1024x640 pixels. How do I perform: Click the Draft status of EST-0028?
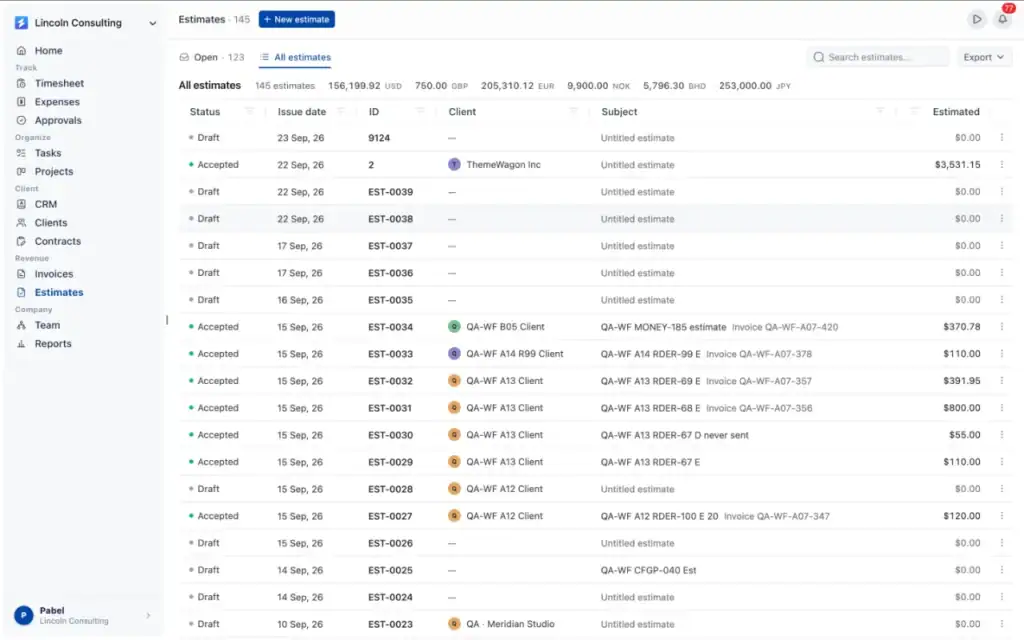tap(204, 488)
